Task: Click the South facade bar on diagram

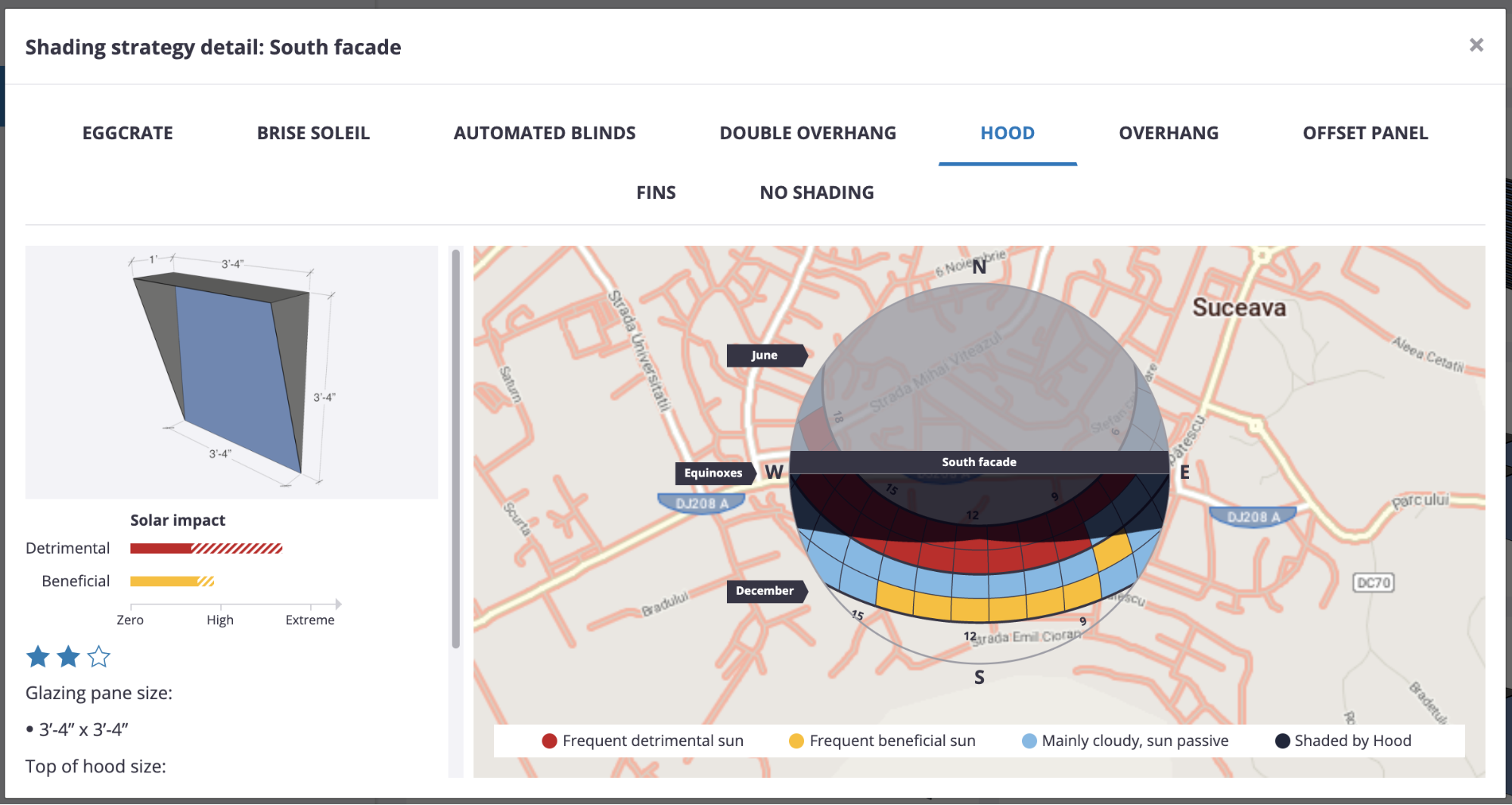Action: click(979, 462)
